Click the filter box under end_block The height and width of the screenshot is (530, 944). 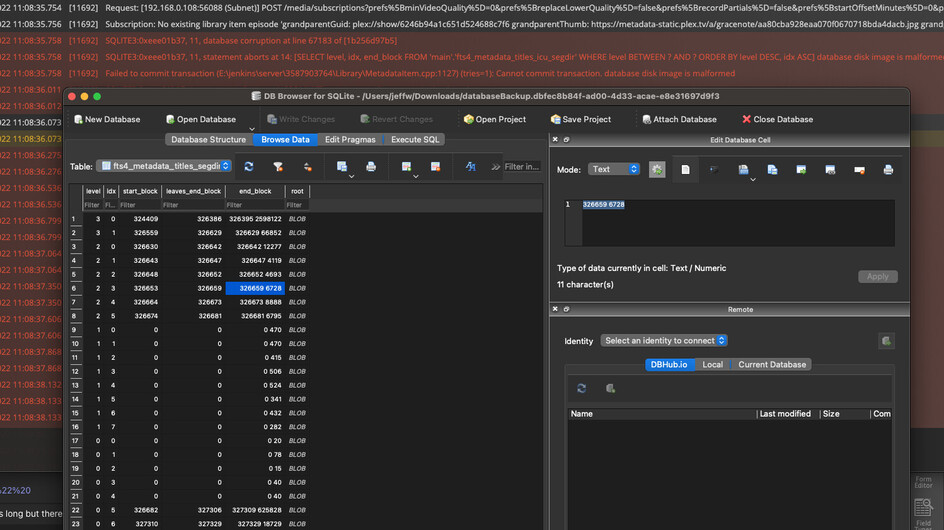click(x=255, y=205)
